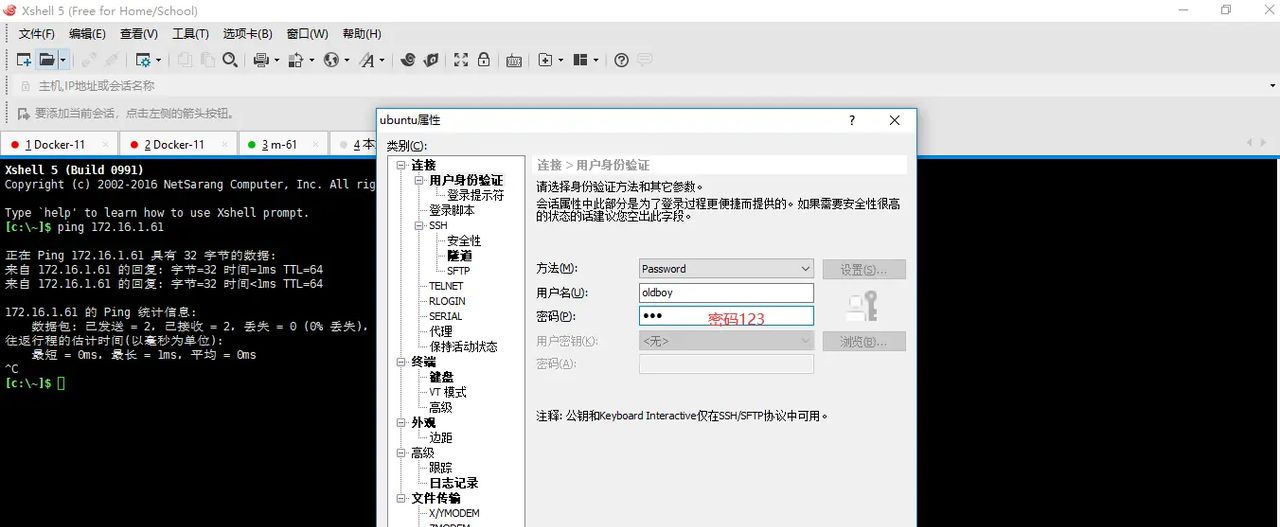1280x527 pixels.
Task: Collapse the SSH tree node
Action: (420, 225)
